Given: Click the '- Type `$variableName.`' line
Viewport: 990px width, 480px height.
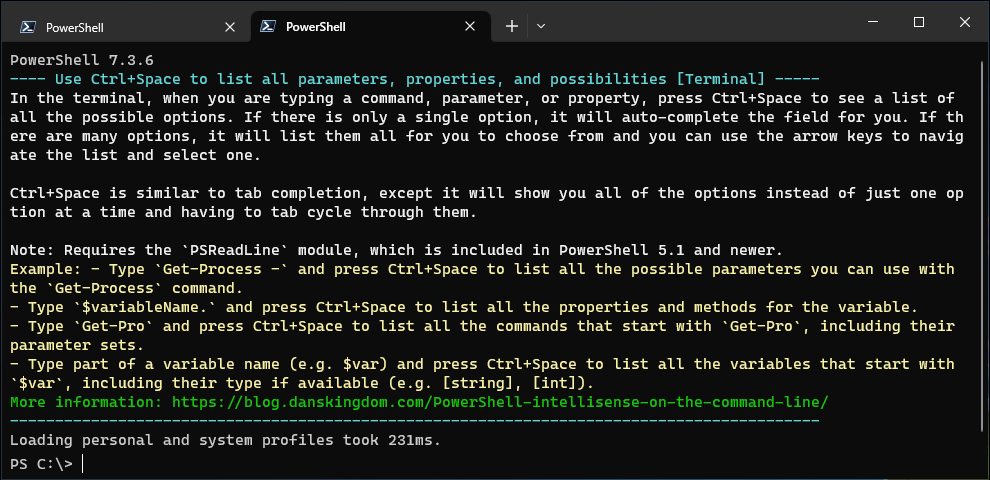Looking at the screenshot, I should click(x=463, y=308).
